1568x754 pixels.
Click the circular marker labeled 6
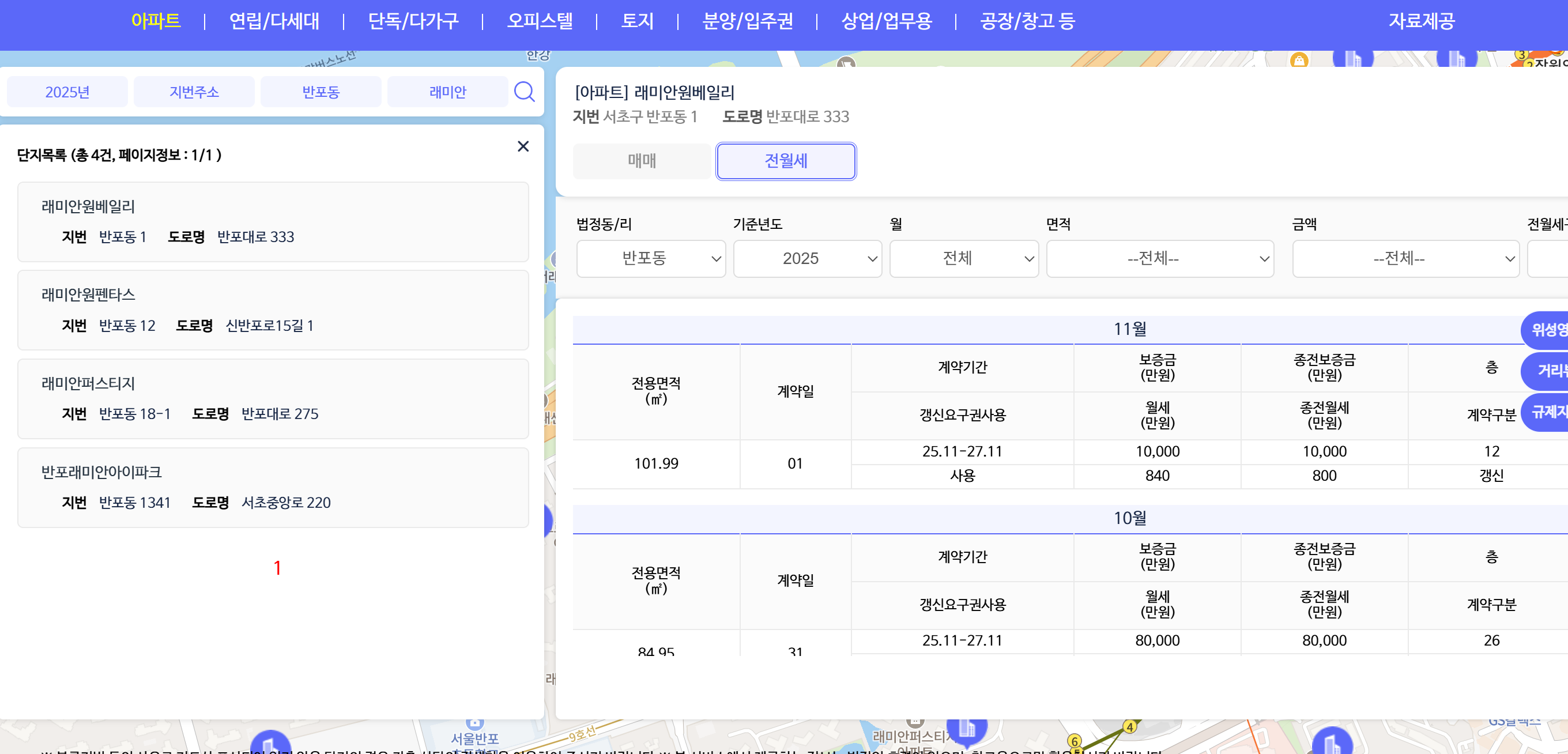pyautogui.click(x=1074, y=741)
